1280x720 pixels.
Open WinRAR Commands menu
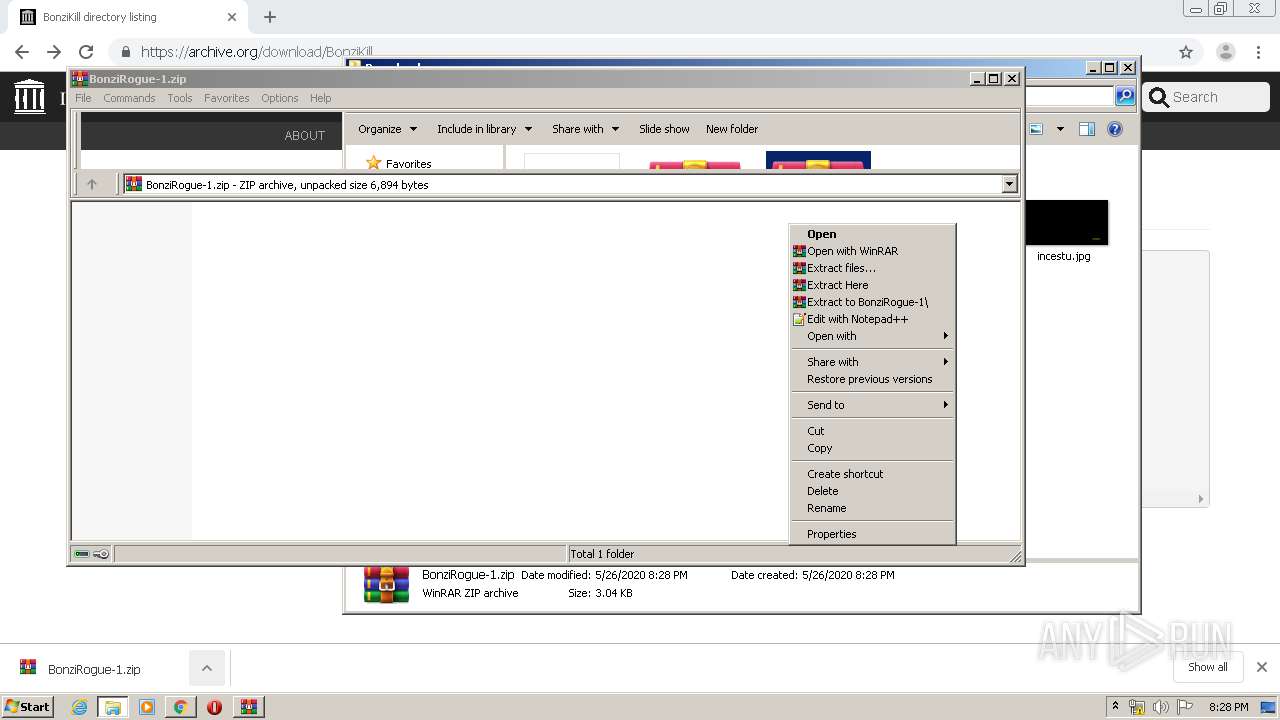click(129, 98)
